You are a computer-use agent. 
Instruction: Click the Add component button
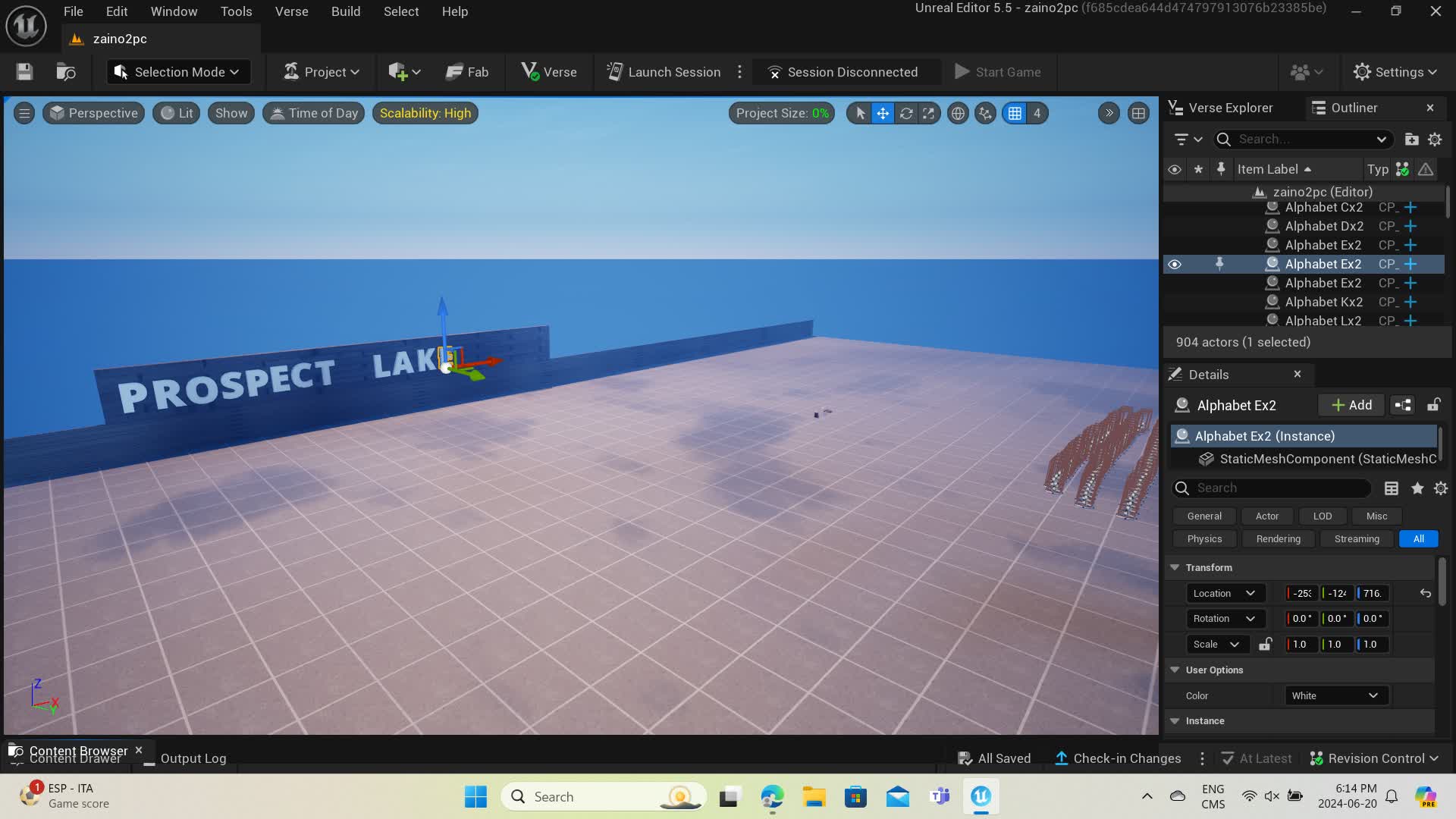point(1351,405)
